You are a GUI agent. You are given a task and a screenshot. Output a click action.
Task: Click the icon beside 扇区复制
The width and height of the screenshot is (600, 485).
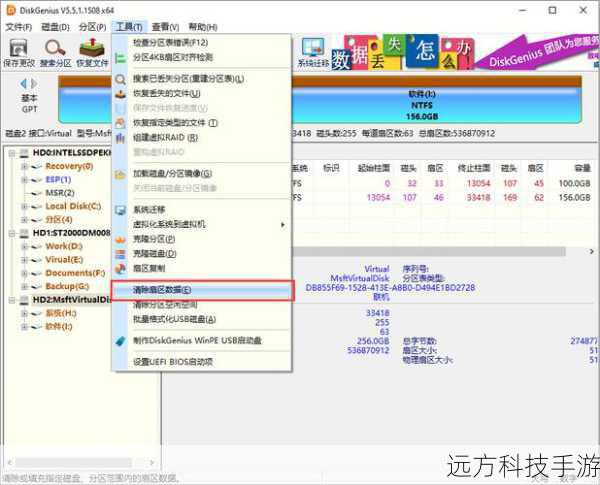click(x=120, y=268)
